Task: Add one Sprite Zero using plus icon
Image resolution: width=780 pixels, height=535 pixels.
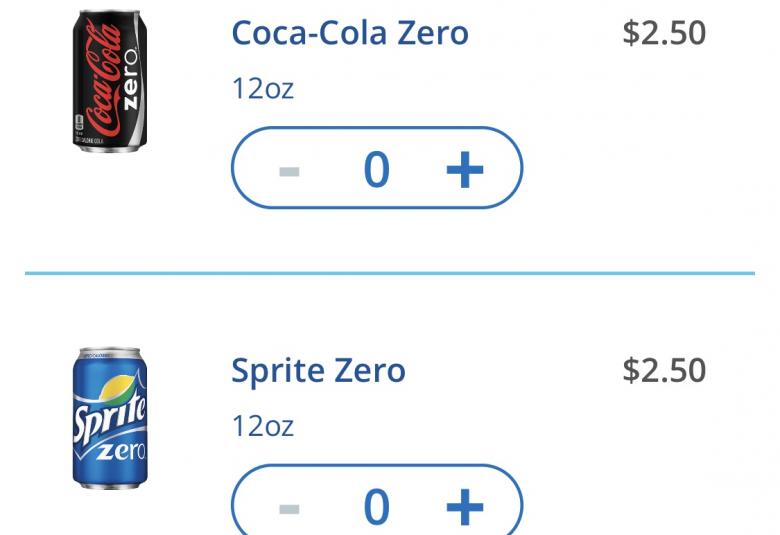Action: pos(465,507)
